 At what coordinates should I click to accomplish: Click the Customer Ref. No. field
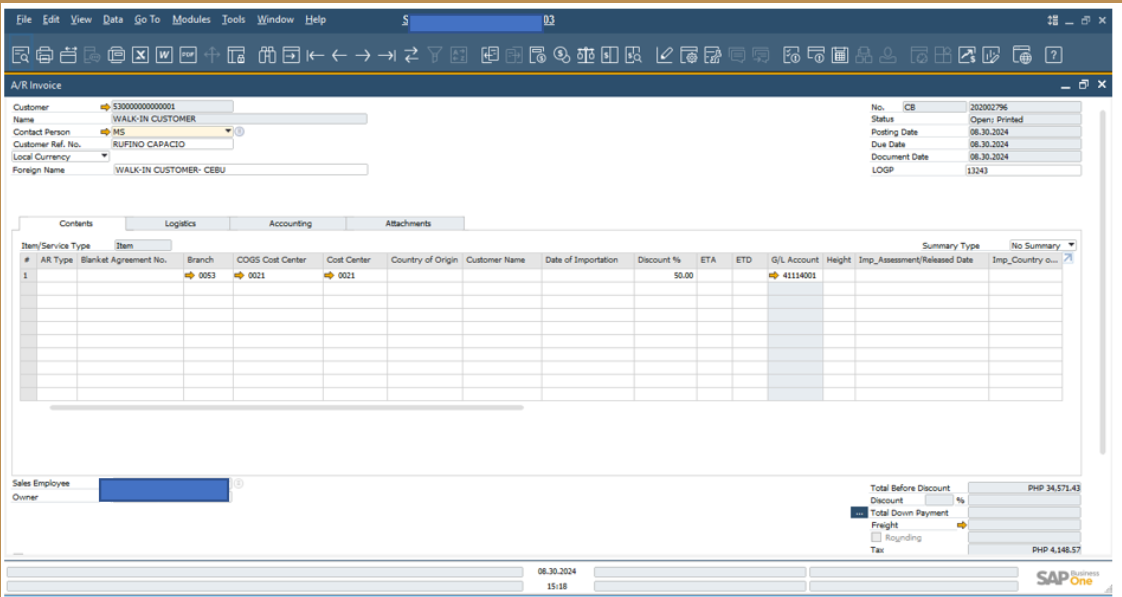click(172, 144)
